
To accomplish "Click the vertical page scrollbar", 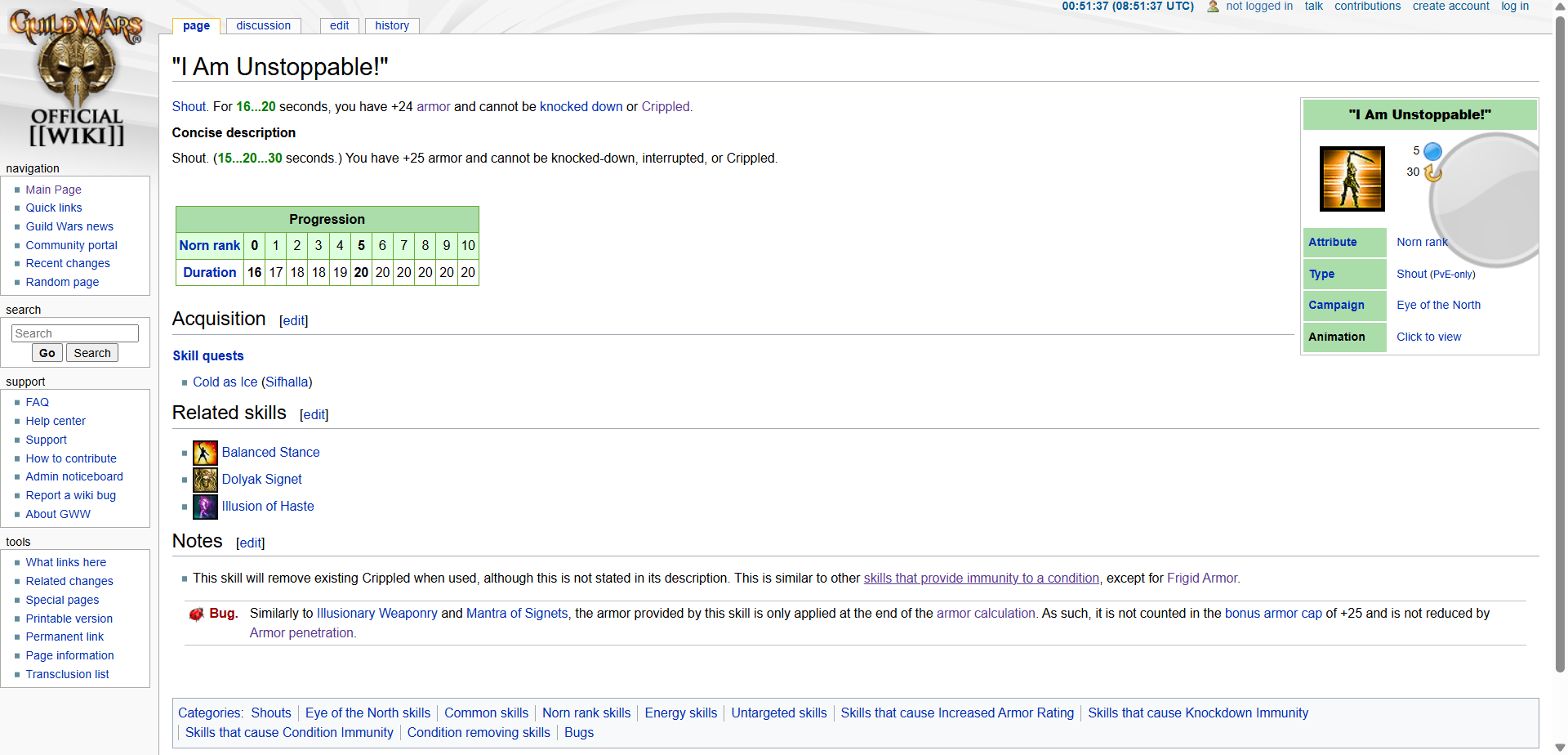I will (x=1560, y=343).
